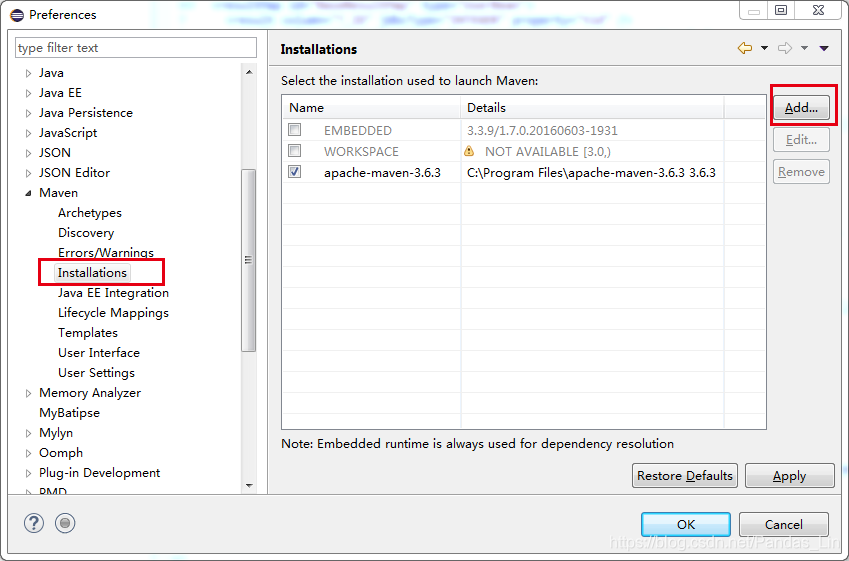Viewport: 849px width, 561px height.
Task: Click the tree scrollbar down arrow
Action: (249, 486)
